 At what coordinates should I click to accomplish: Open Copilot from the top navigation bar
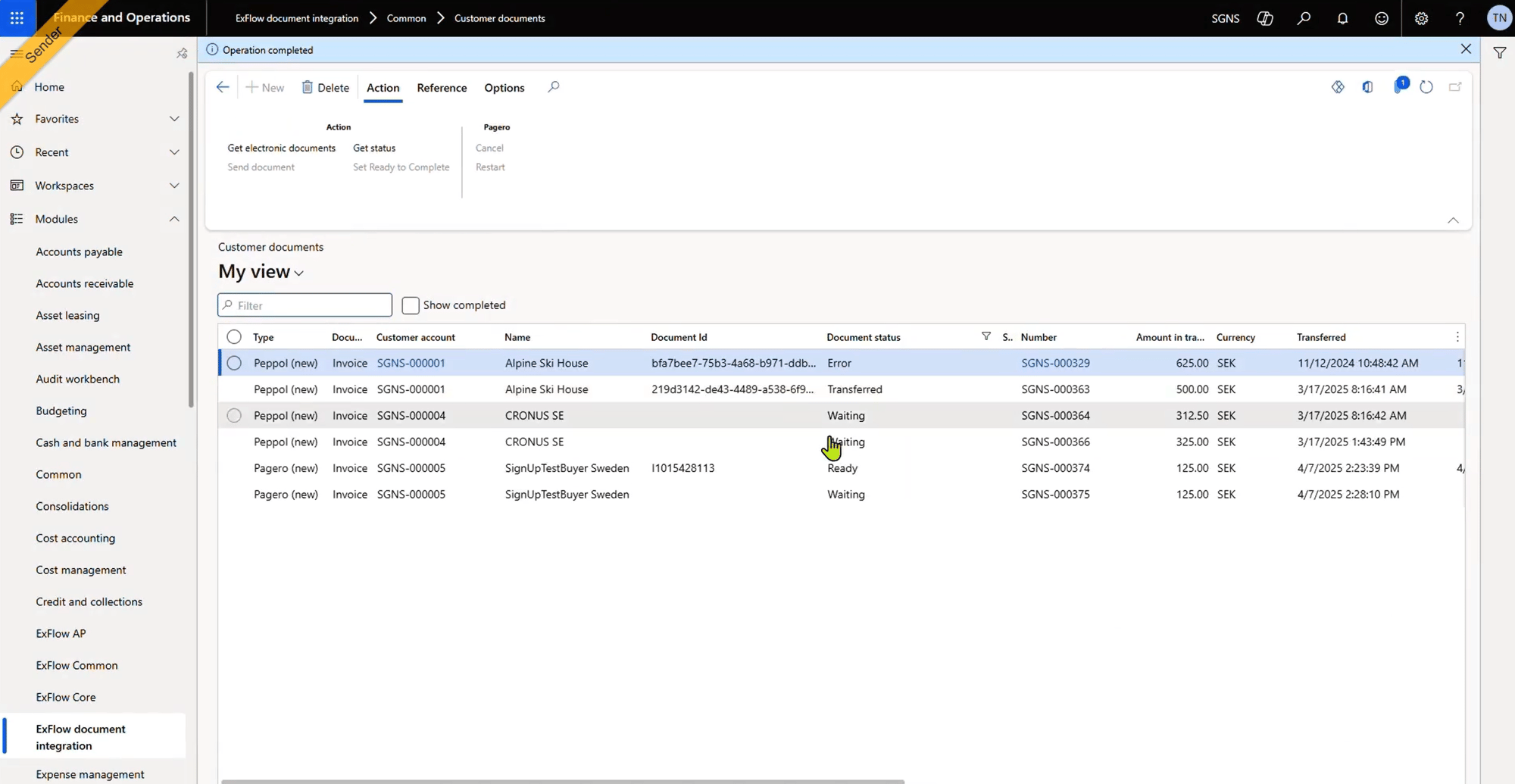pyautogui.click(x=1265, y=18)
